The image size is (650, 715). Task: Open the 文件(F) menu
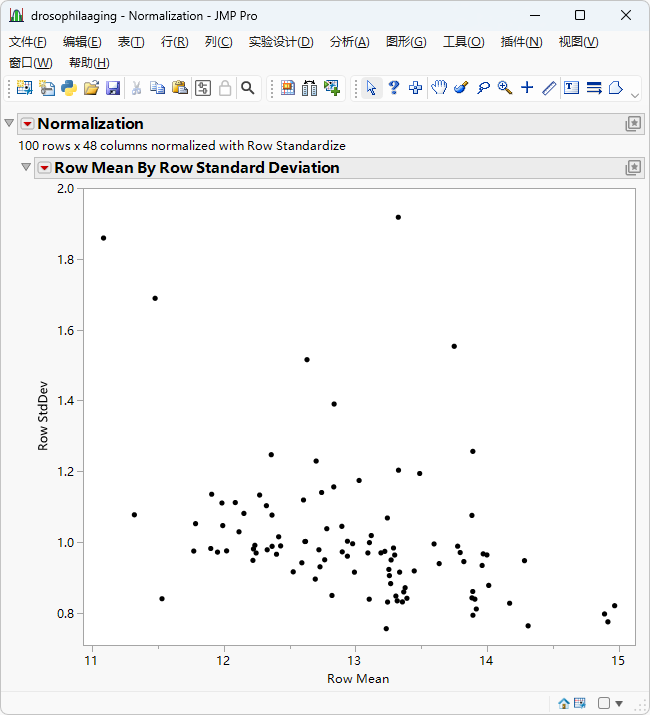28,42
